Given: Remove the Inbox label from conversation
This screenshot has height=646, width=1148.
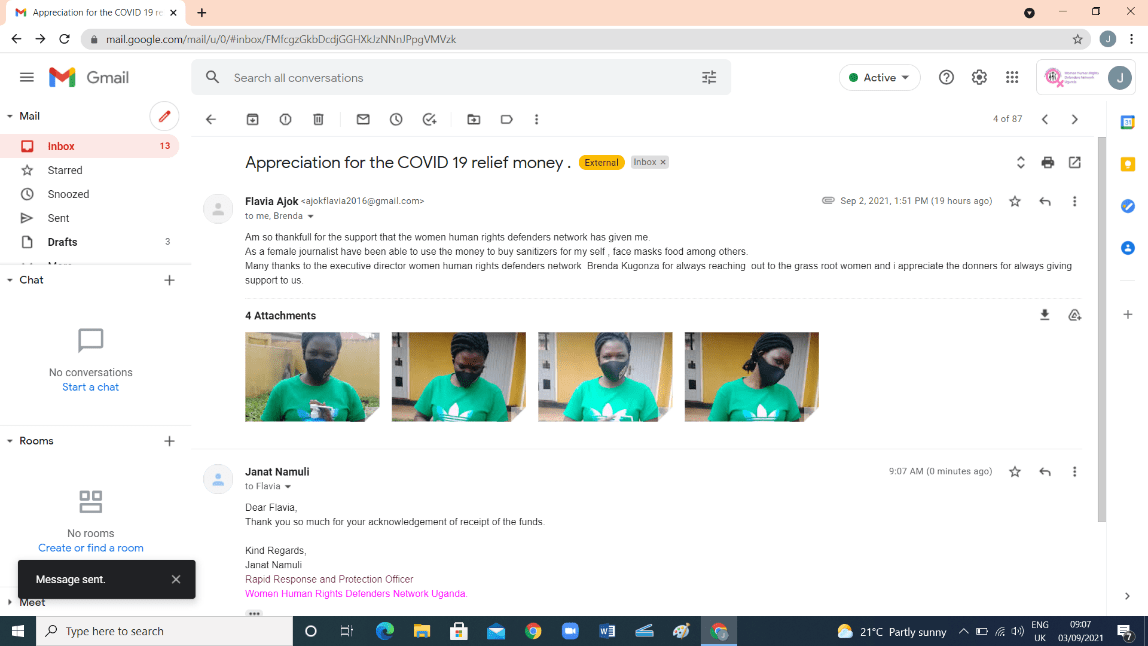Looking at the screenshot, I should [x=663, y=163].
